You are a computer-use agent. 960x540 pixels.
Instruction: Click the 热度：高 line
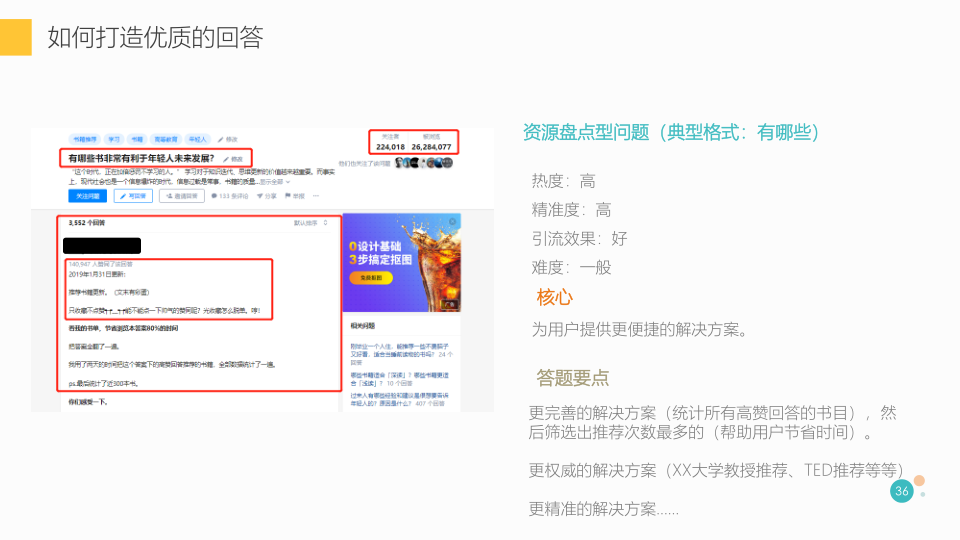pyautogui.click(x=563, y=181)
